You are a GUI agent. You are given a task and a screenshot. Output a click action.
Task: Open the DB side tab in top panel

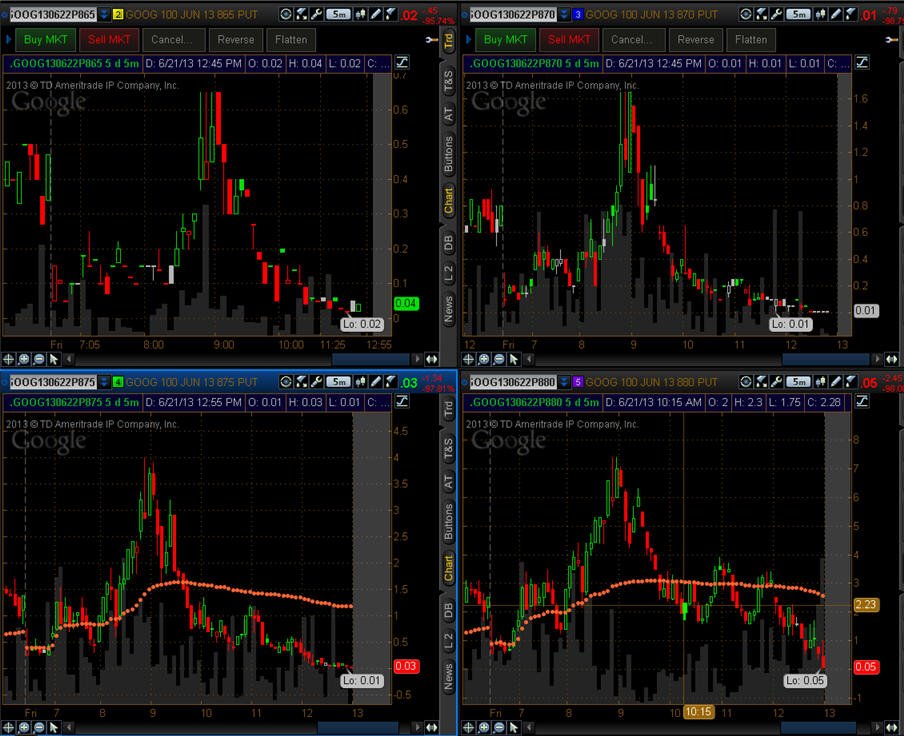449,243
